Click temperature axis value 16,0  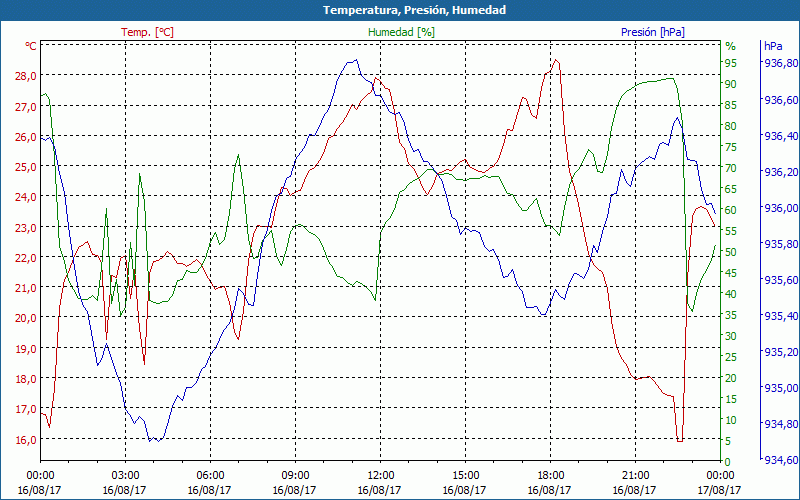coord(26,439)
